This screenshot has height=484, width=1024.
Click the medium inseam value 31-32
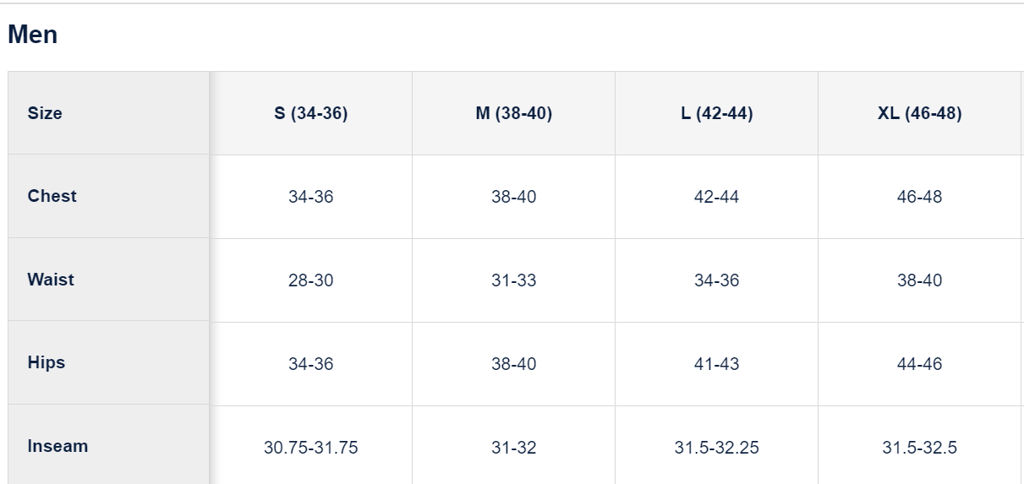tap(514, 447)
